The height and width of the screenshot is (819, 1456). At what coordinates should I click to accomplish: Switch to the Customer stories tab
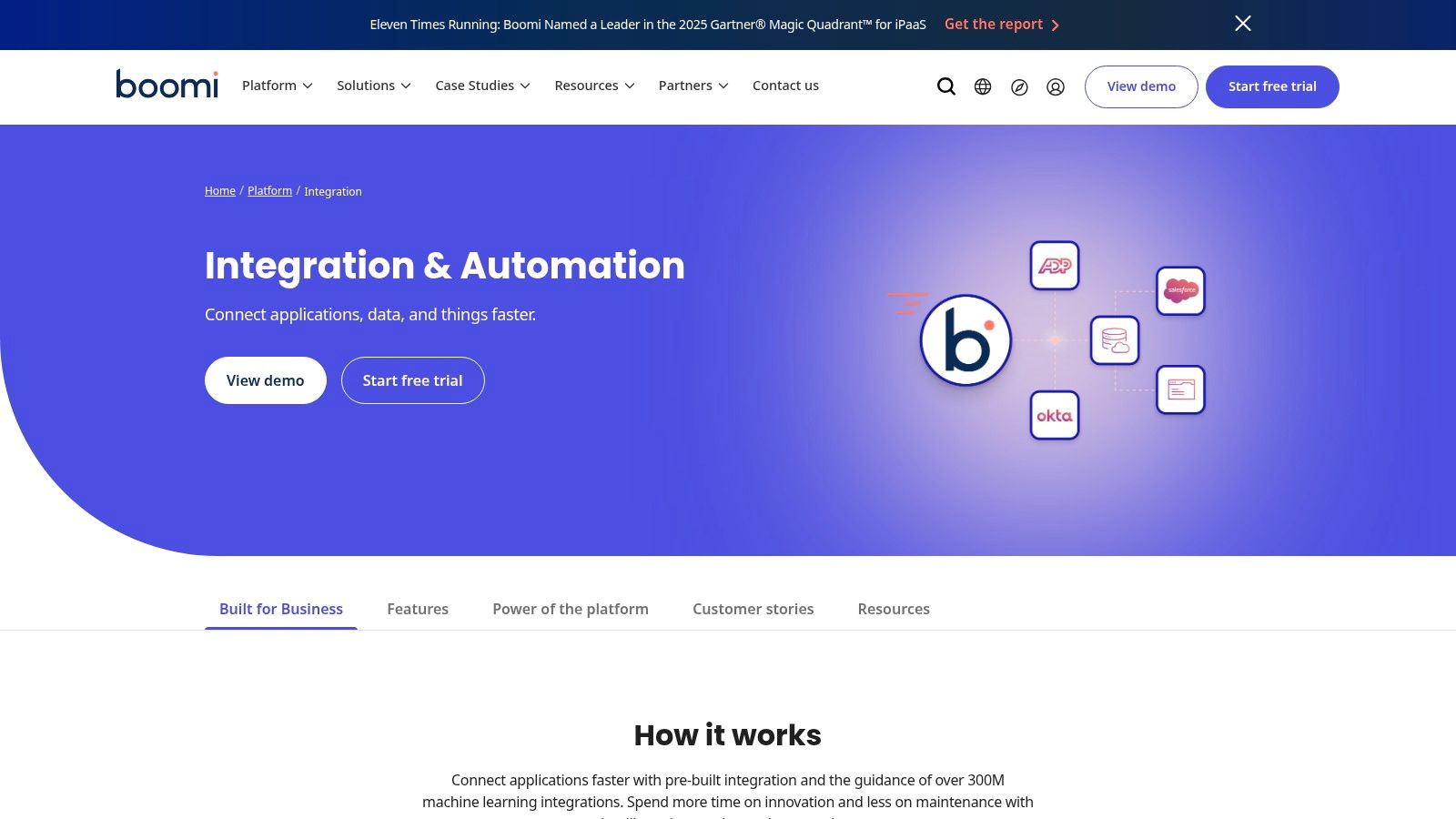753,609
